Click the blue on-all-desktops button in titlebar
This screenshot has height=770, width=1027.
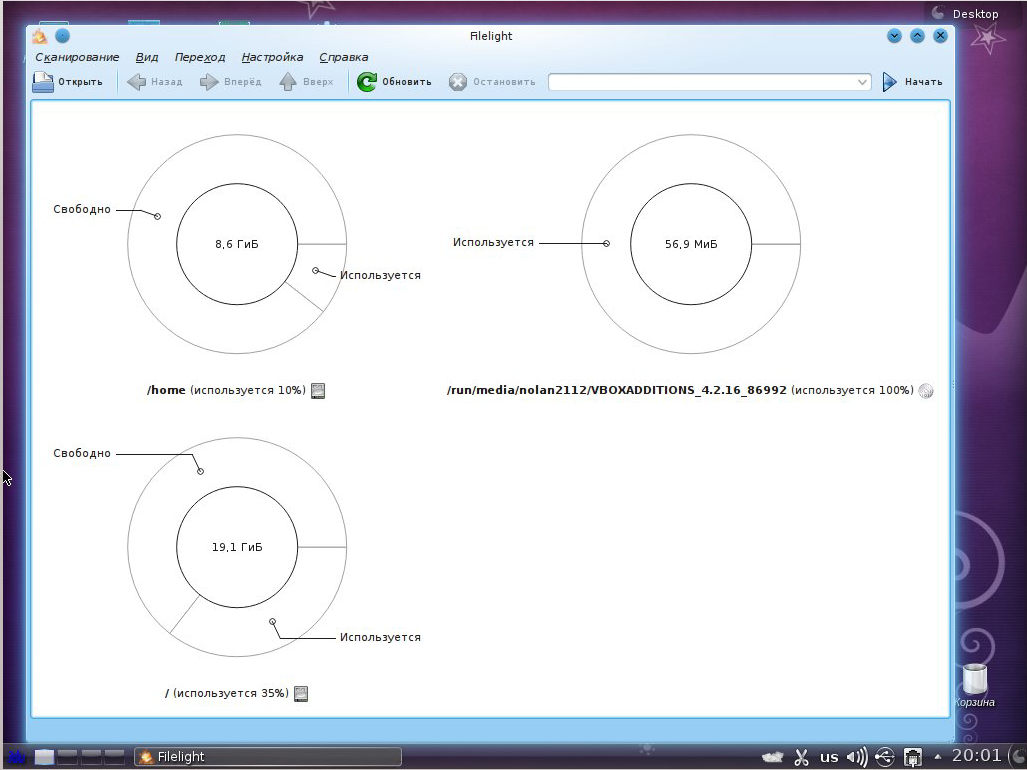coord(62,36)
